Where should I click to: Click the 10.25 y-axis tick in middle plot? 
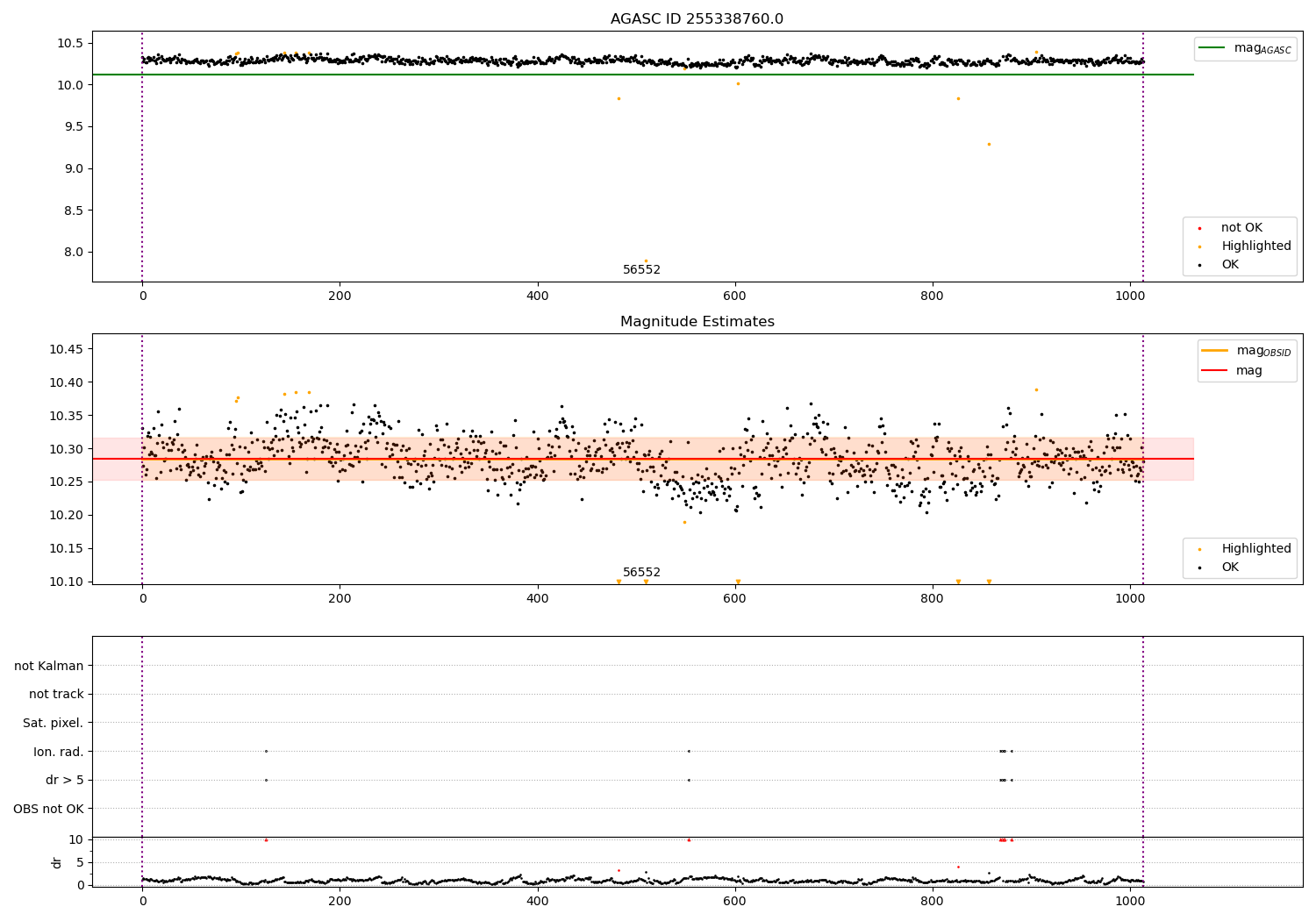tap(67, 482)
